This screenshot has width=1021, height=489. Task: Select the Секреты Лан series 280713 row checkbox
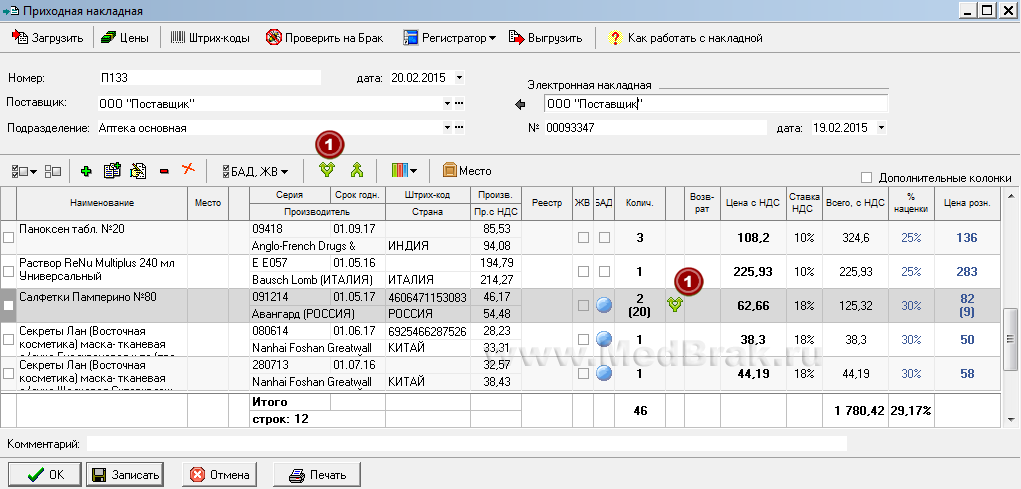[8, 373]
